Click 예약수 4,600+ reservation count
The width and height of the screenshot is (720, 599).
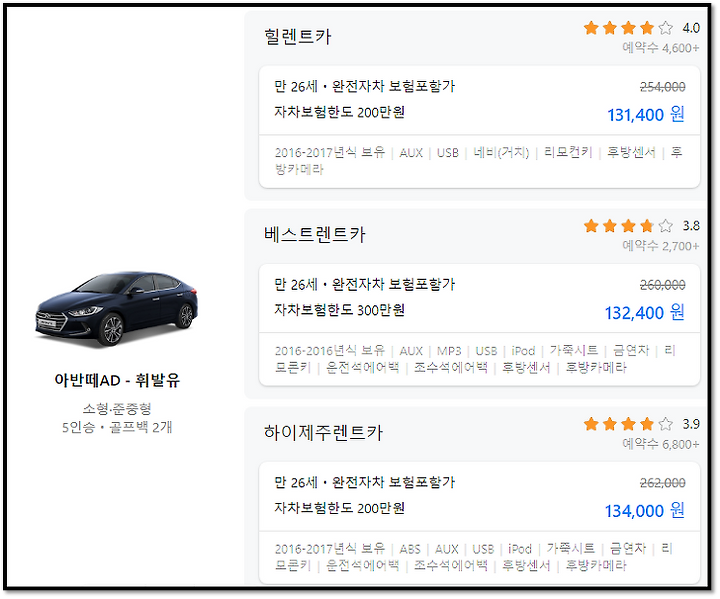pos(661,47)
